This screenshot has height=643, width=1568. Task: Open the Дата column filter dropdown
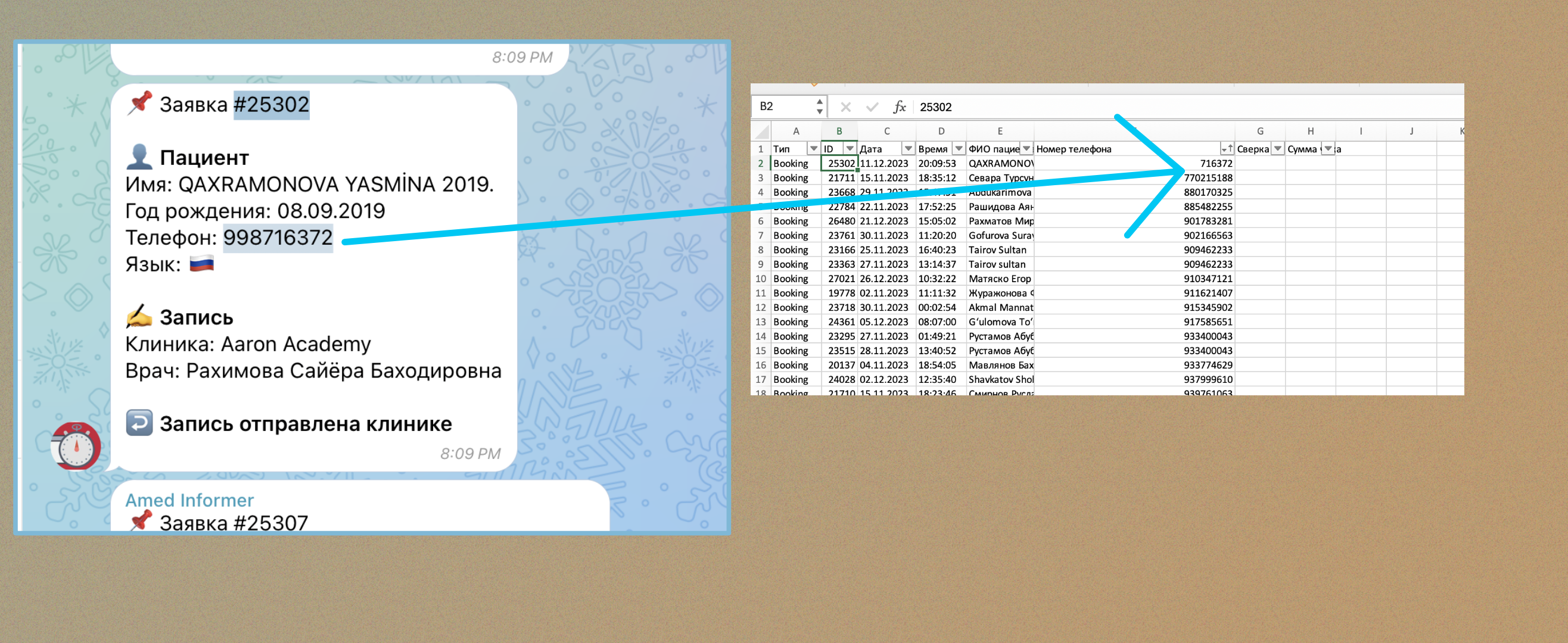point(908,149)
